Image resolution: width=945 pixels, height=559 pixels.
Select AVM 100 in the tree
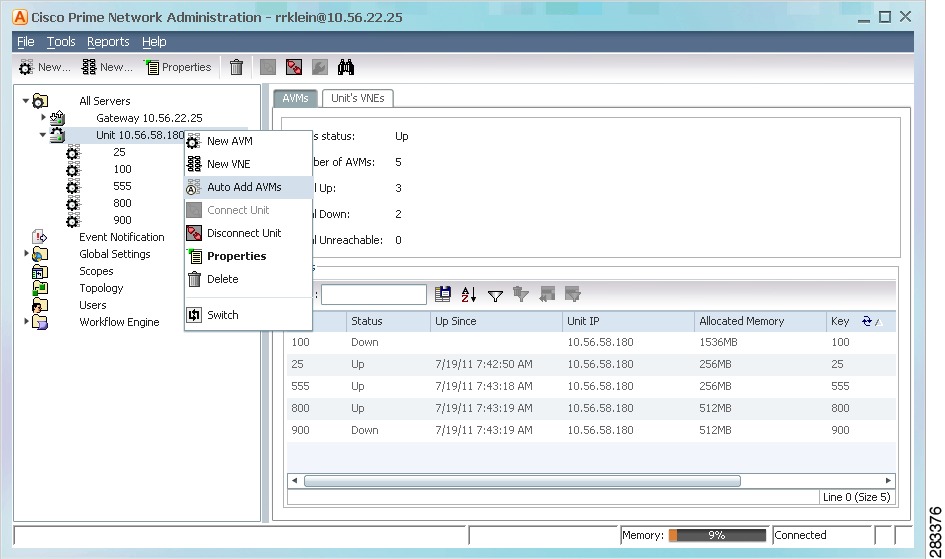[x=122, y=169]
